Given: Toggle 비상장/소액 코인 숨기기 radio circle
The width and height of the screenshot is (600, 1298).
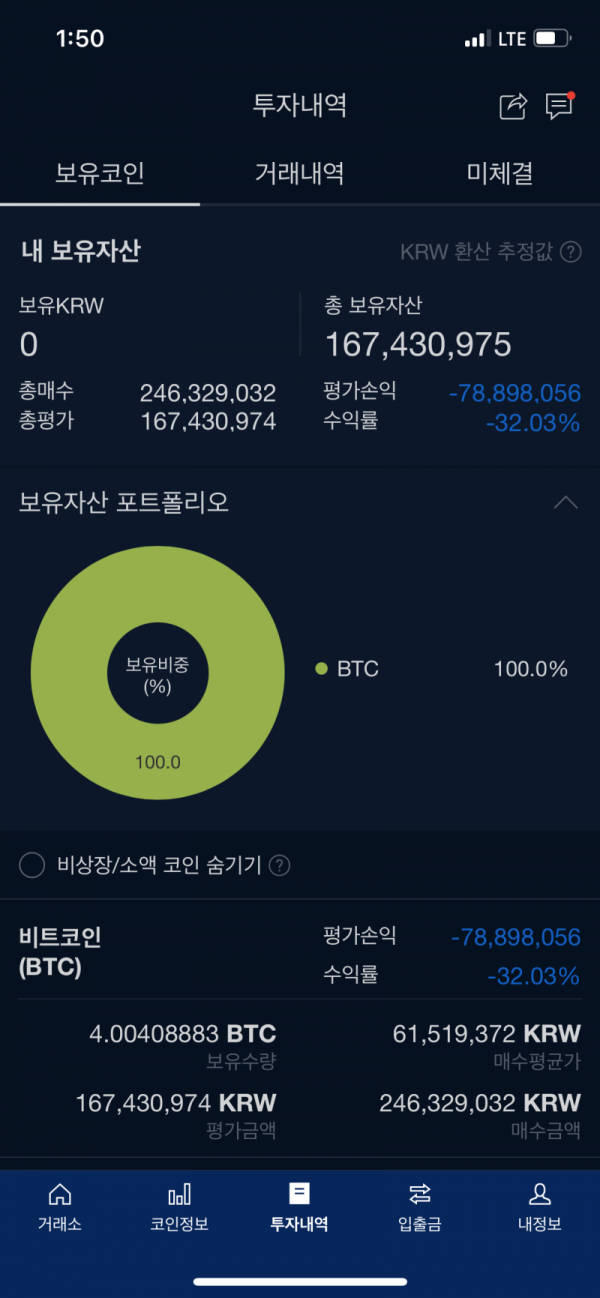Looking at the screenshot, I should (x=33, y=866).
